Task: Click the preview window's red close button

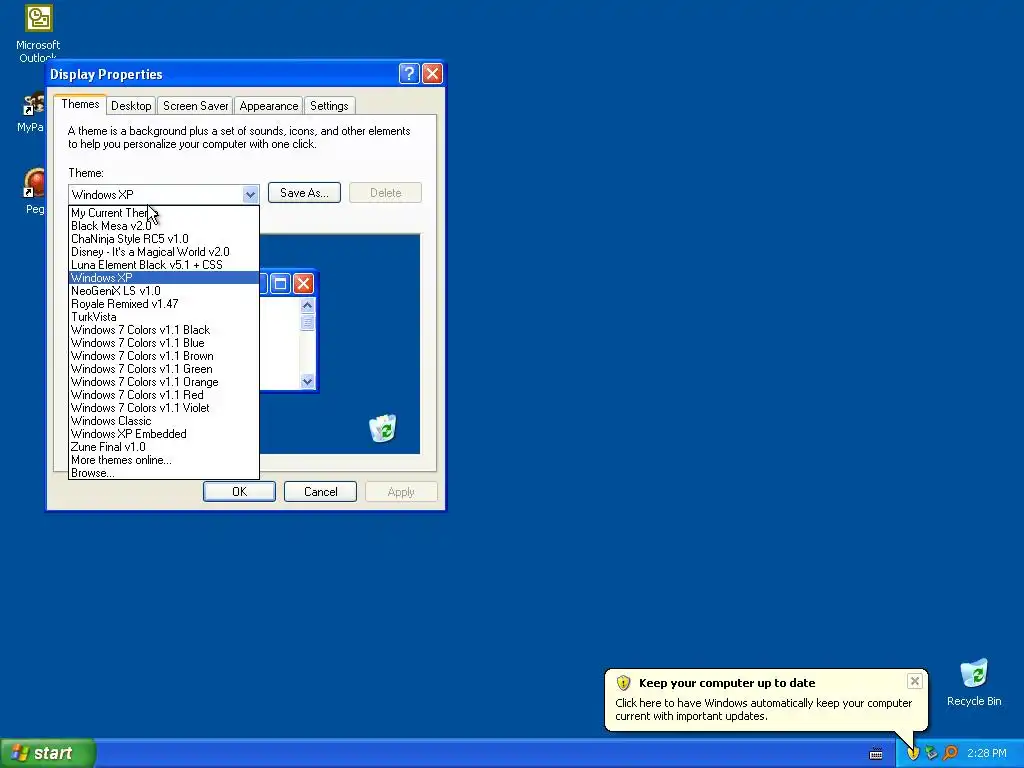Action: [x=303, y=283]
